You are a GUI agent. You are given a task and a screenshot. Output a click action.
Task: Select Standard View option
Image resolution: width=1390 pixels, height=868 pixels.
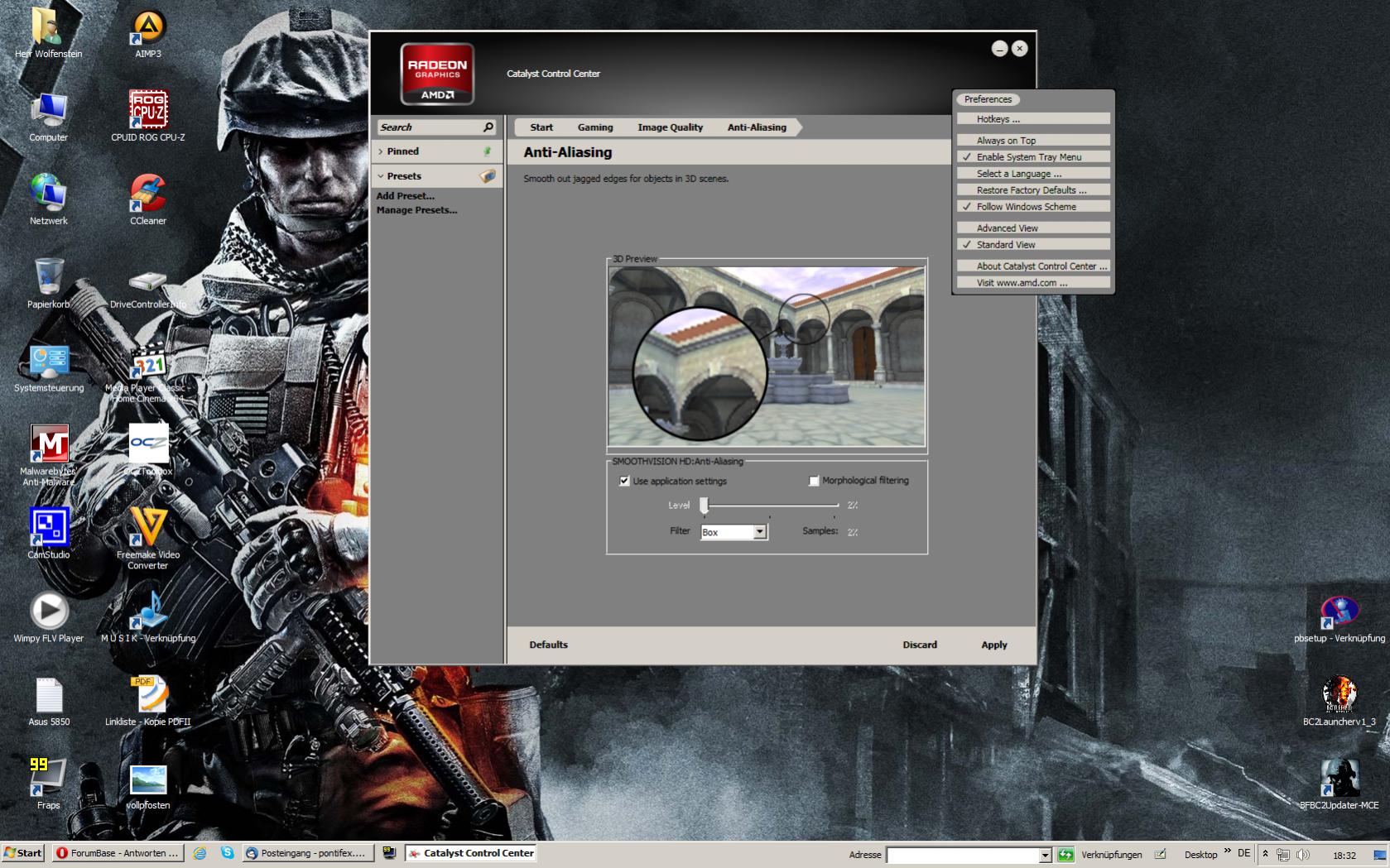[1033, 245]
